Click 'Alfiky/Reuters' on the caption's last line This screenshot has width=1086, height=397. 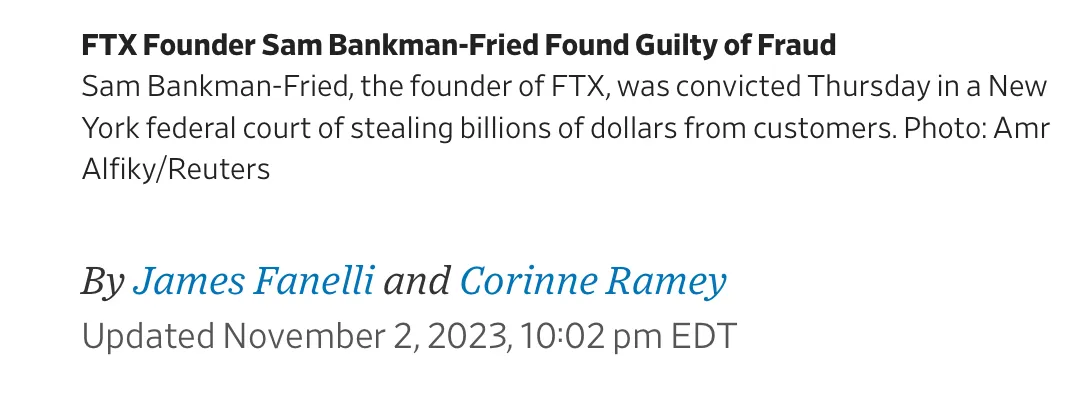176,170
